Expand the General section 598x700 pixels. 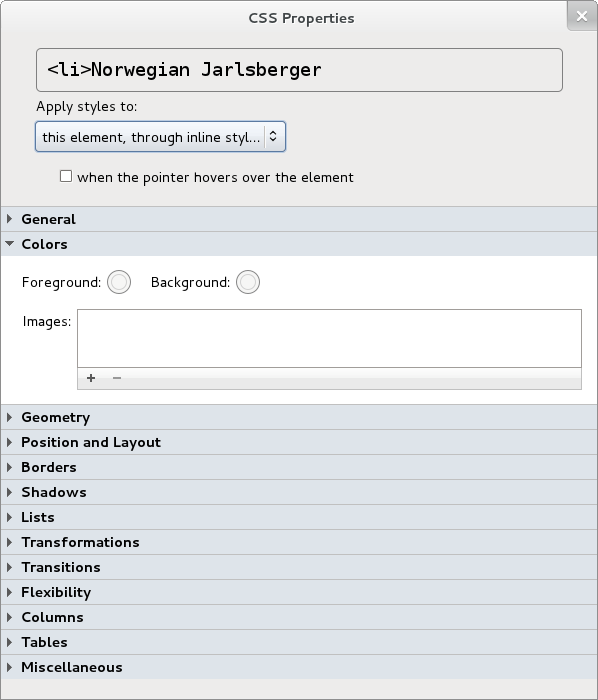click(x=299, y=219)
